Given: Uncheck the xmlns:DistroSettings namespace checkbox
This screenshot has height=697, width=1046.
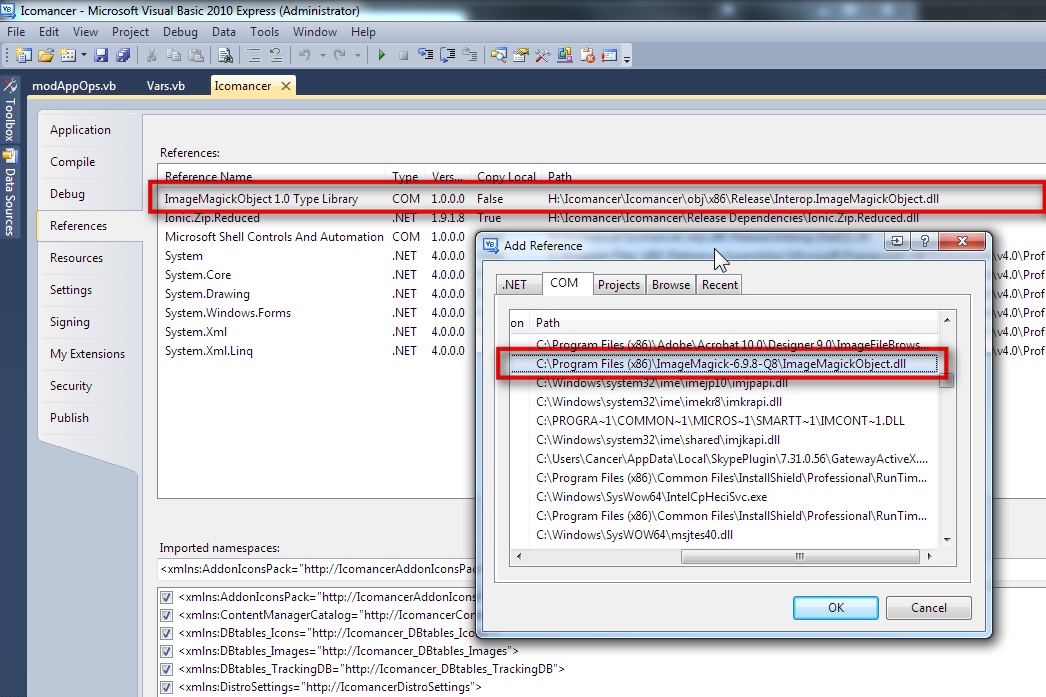Looking at the screenshot, I should pyautogui.click(x=166, y=688).
